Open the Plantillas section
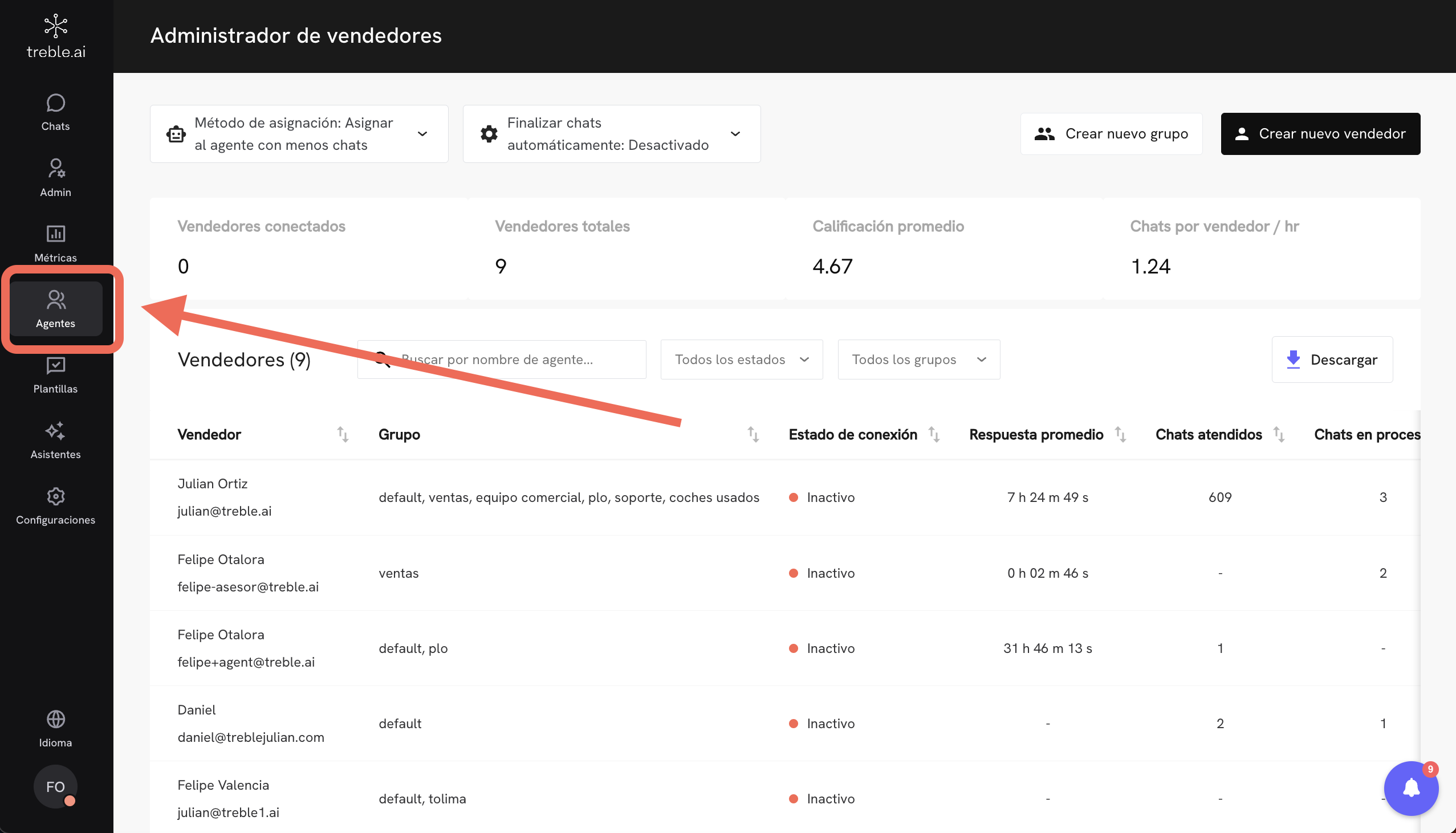The width and height of the screenshot is (1456, 833). [x=55, y=375]
